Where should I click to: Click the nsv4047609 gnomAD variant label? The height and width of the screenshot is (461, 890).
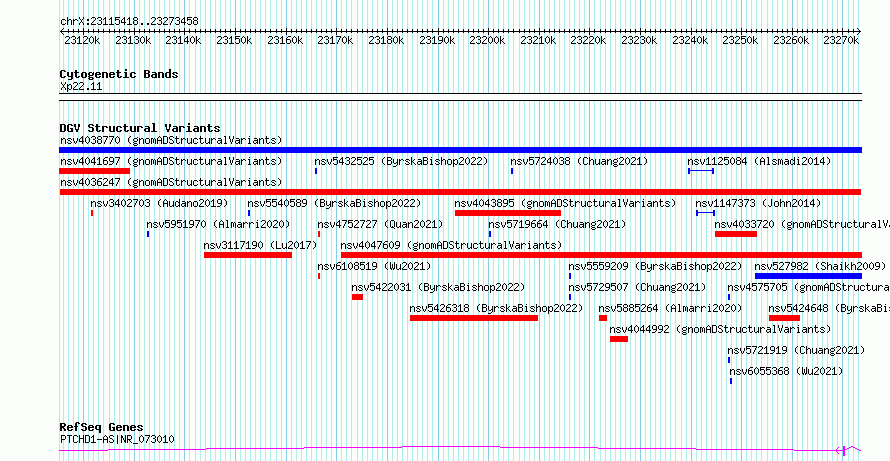451,245
